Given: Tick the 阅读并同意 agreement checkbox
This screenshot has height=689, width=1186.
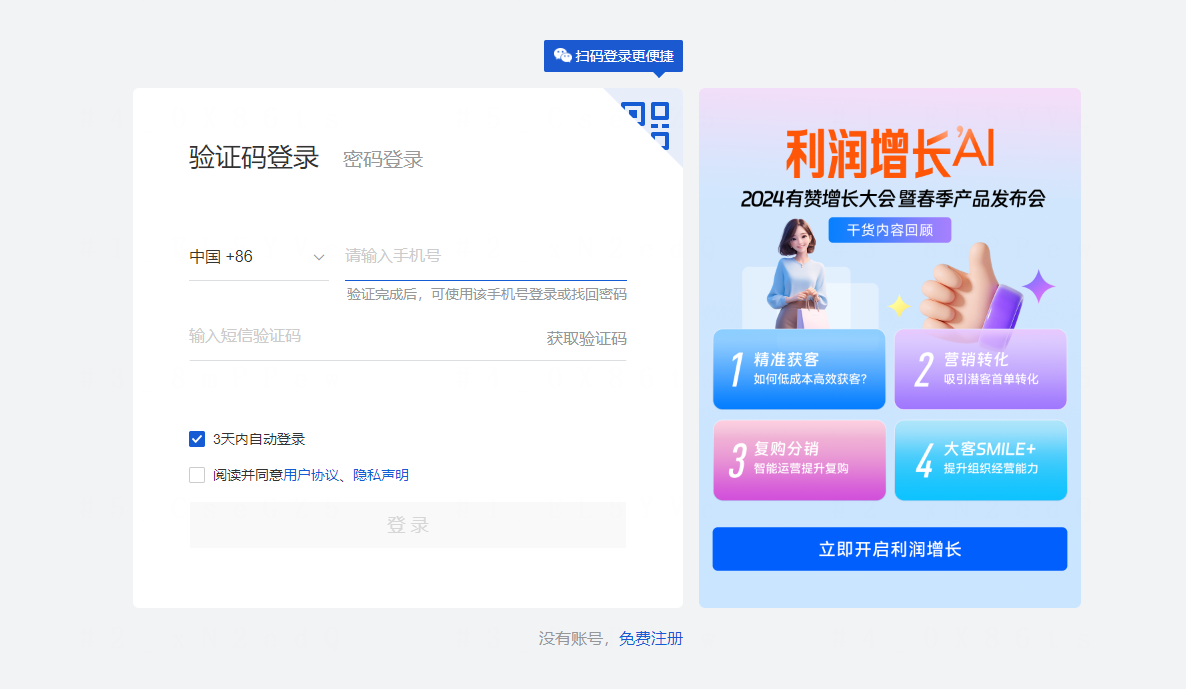Looking at the screenshot, I should pyautogui.click(x=197, y=475).
